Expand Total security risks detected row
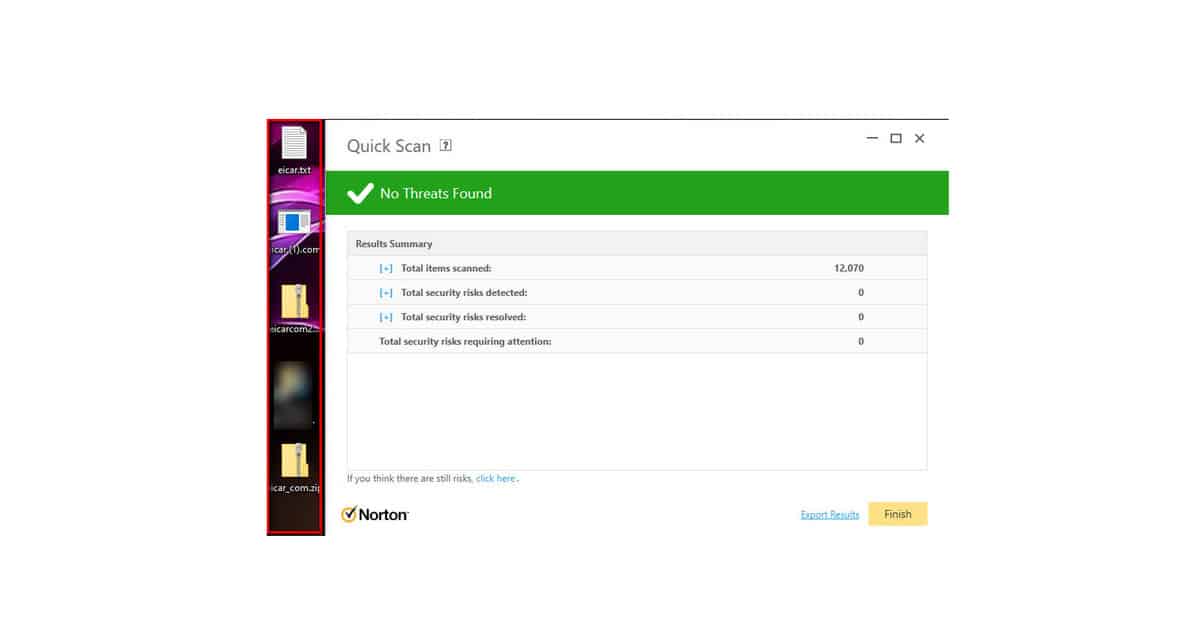 (x=386, y=293)
